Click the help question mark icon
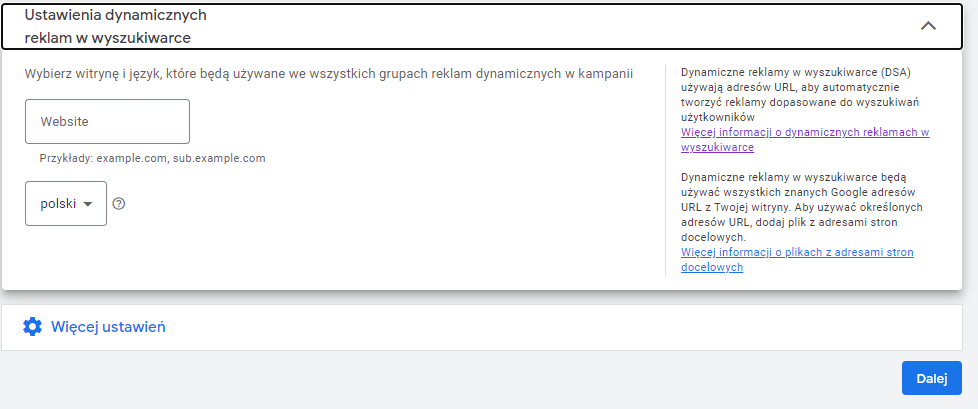The image size is (978, 409). [x=119, y=204]
